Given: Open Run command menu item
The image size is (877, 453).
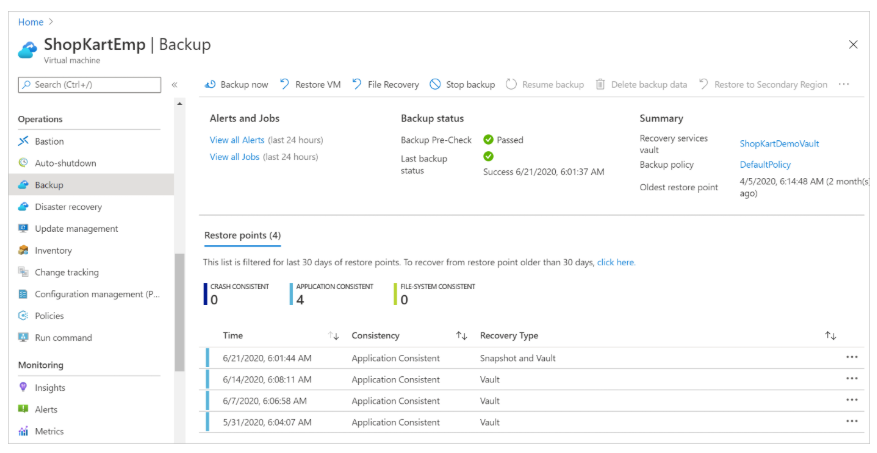Looking at the screenshot, I should pyautogui.click(x=63, y=338).
